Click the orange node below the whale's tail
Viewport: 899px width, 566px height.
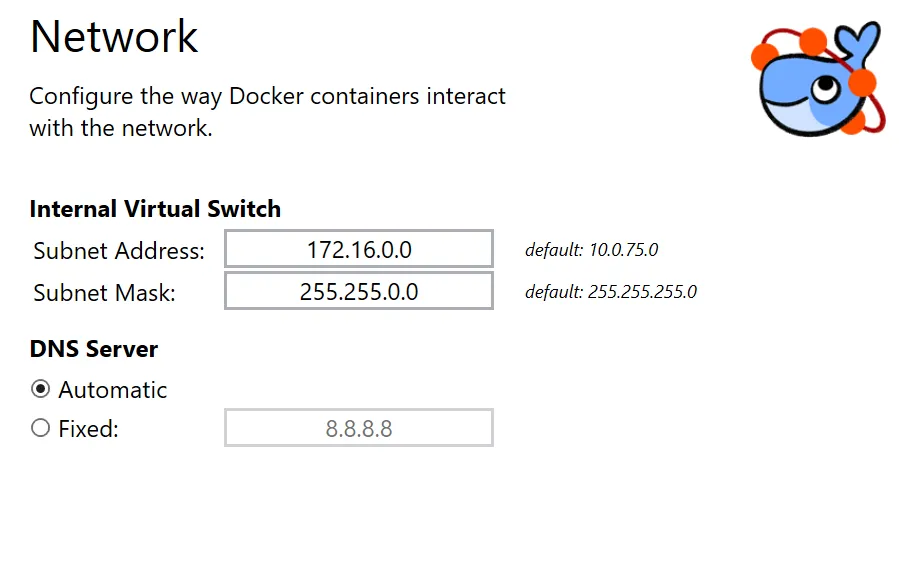(862, 82)
